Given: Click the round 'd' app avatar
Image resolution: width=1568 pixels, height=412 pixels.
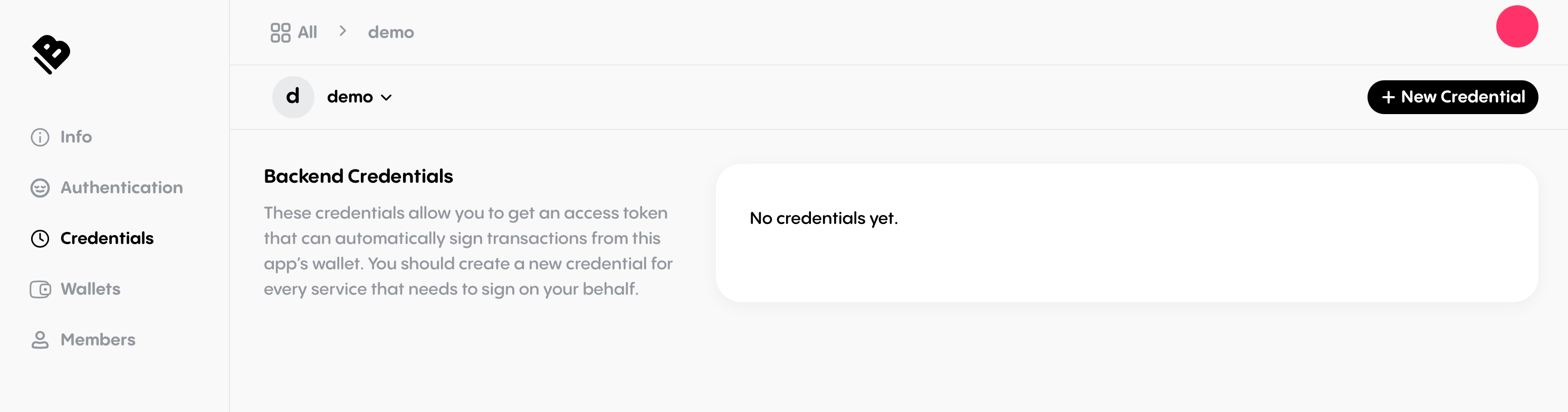Looking at the screenshot, I should 293,97.
